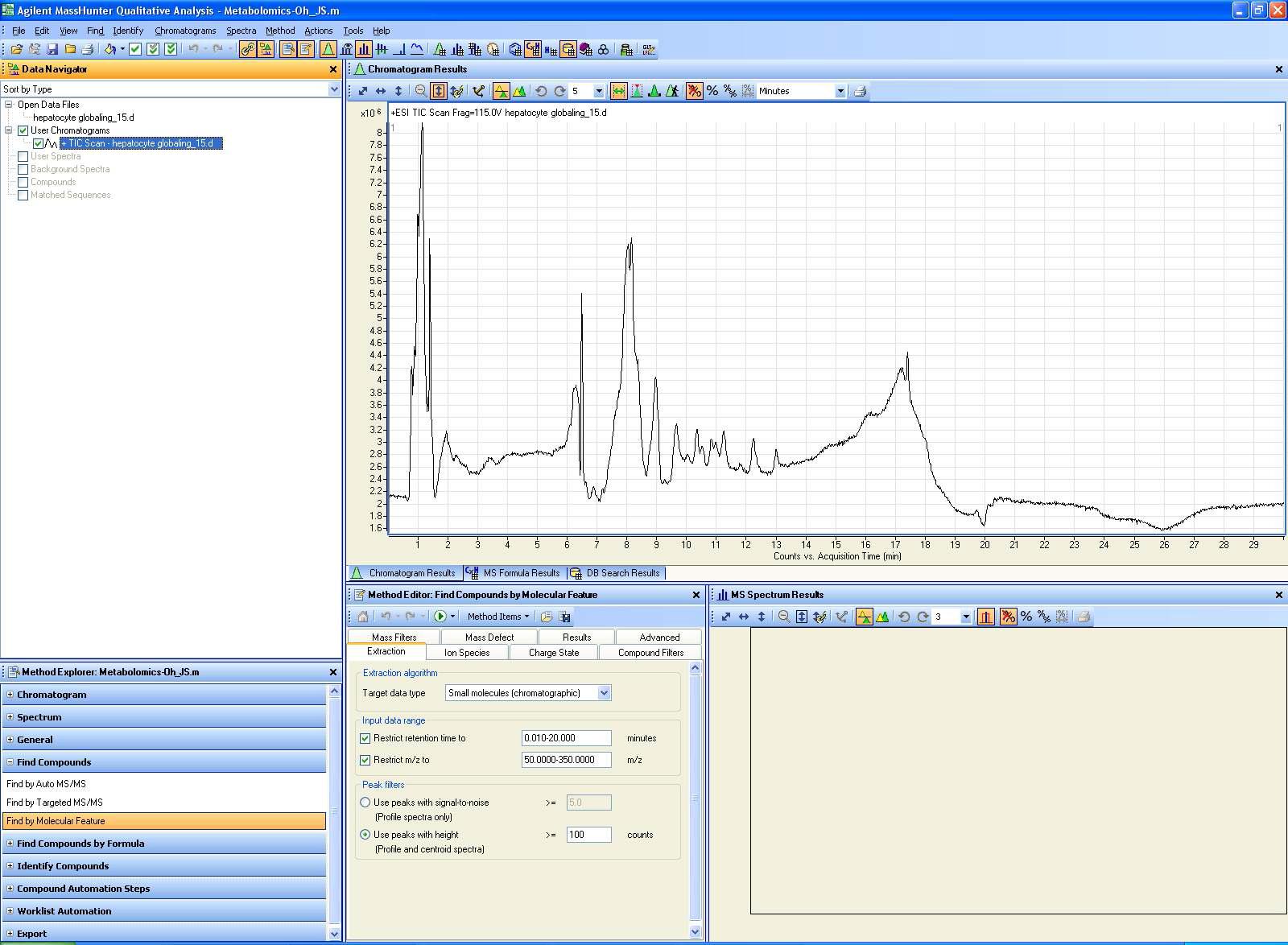
Task: Click the walking chromatogram icon in Chromatogram toolbar
Action: [672, 91]
